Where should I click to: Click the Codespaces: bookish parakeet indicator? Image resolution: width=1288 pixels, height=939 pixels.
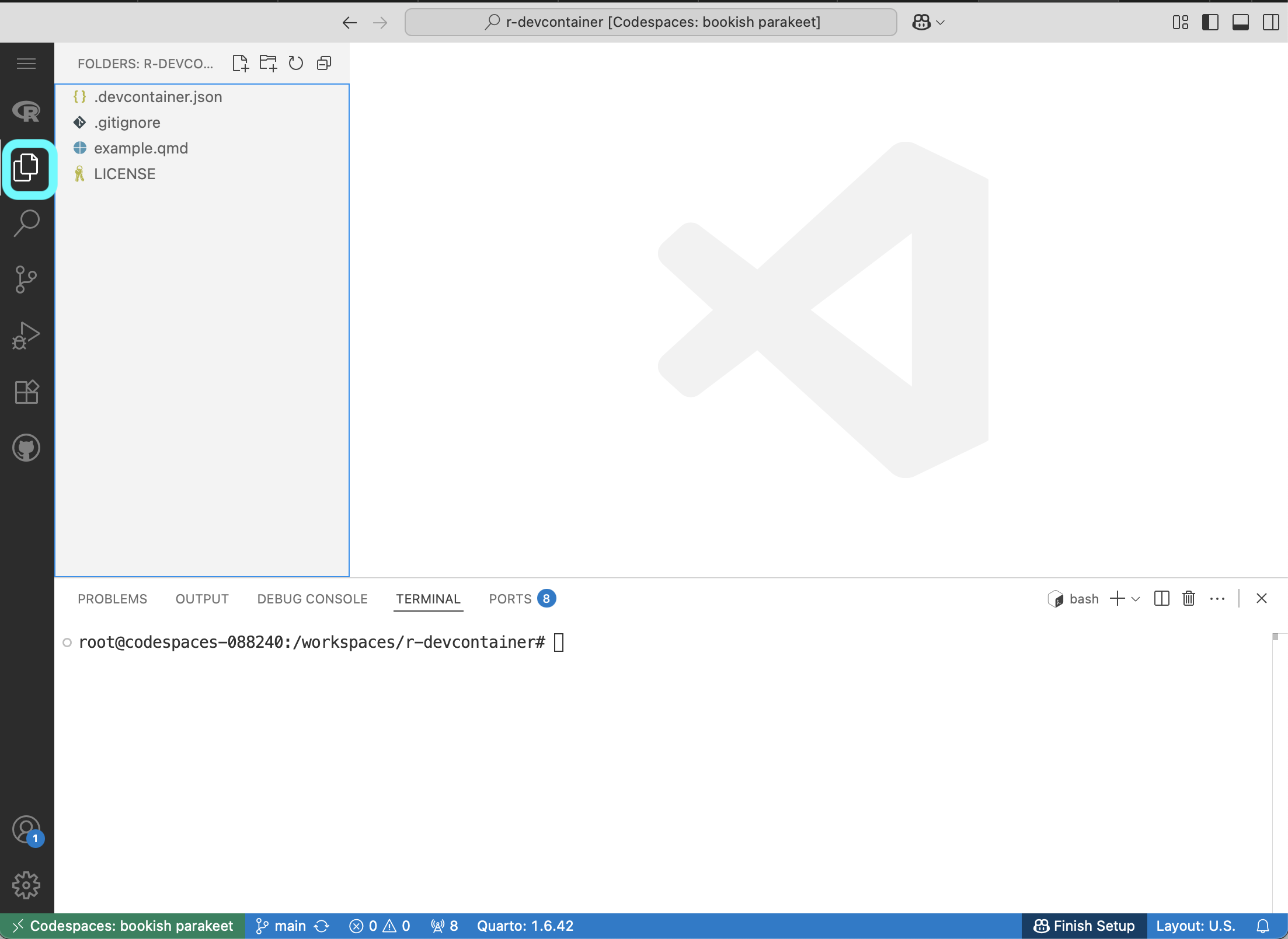123,926
